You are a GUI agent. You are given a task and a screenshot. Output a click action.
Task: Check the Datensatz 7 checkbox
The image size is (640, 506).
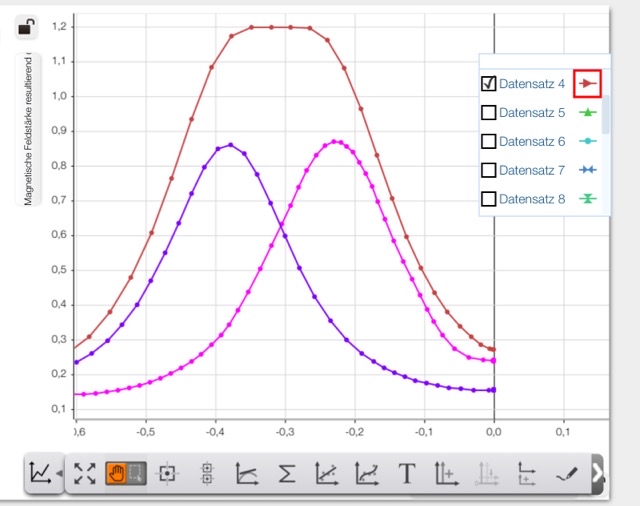tap(489, 170)
